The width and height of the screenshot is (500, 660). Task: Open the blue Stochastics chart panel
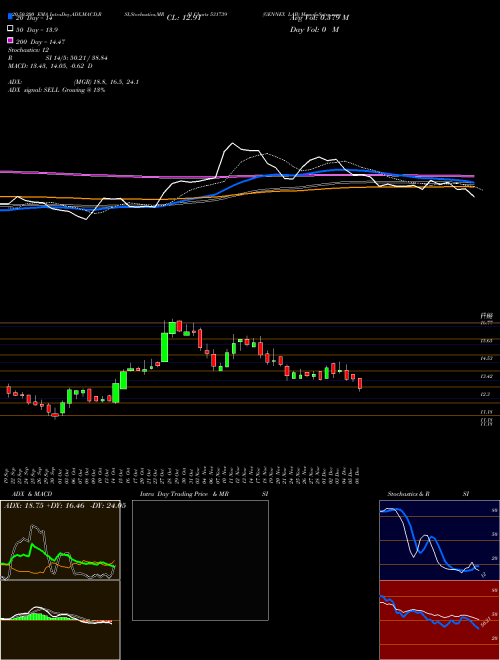click(x=439, y=540)
